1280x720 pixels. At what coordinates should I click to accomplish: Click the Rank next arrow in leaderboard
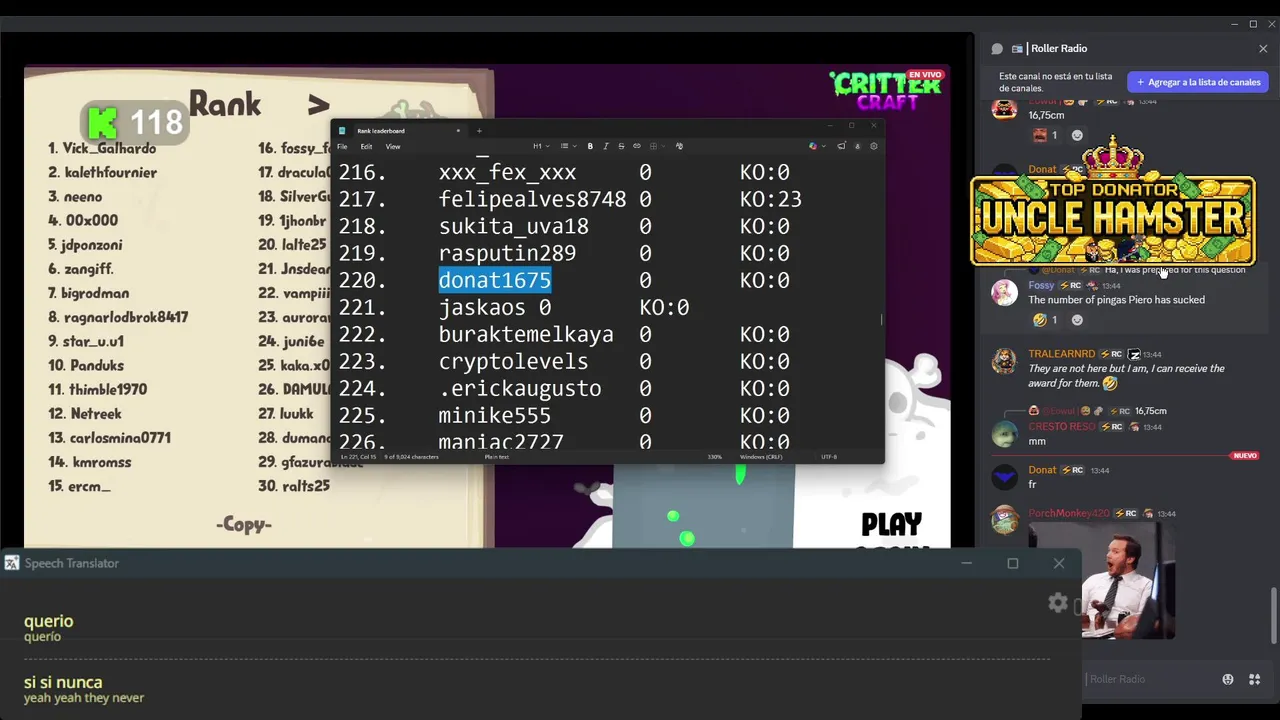(318, 104)
